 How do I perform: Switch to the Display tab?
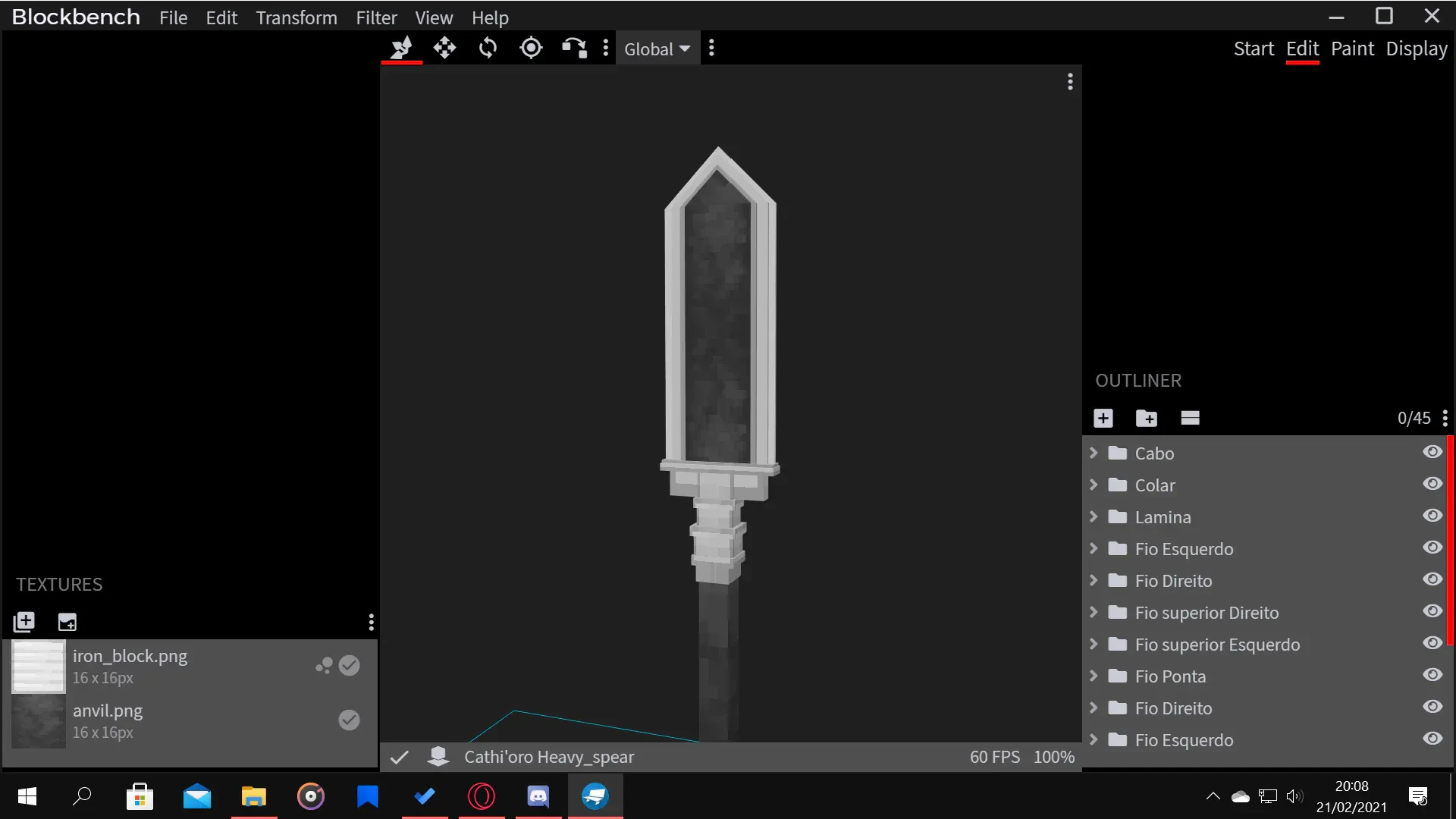(x=1417, y=49)
